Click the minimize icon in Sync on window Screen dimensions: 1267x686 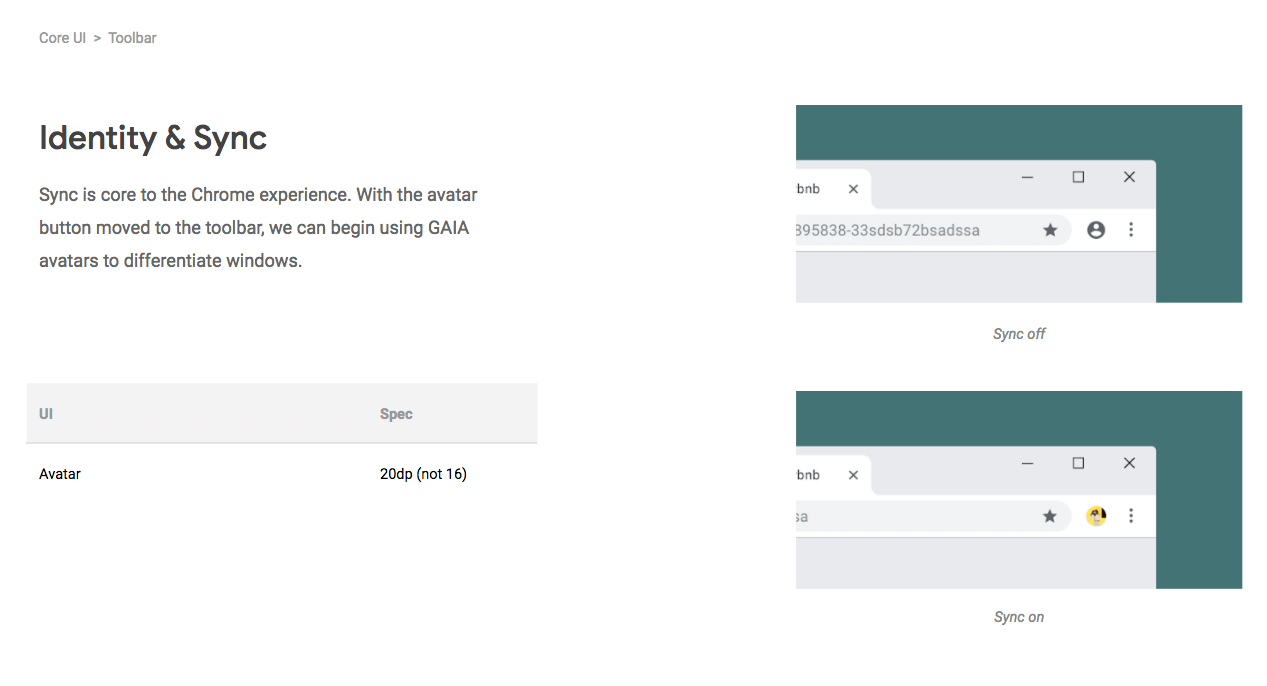coord(1027,464)
